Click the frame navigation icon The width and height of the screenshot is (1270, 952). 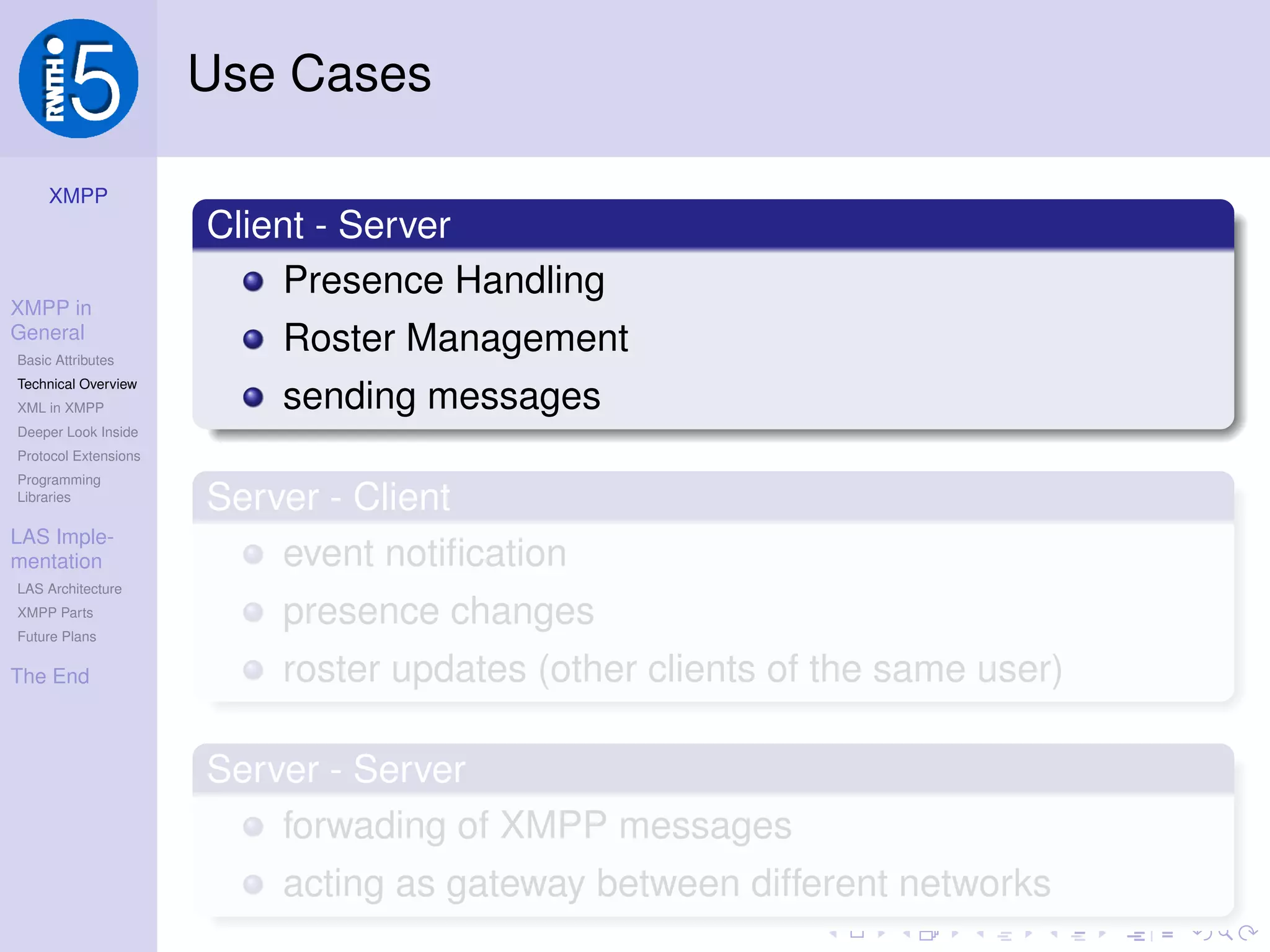(929, 935)
